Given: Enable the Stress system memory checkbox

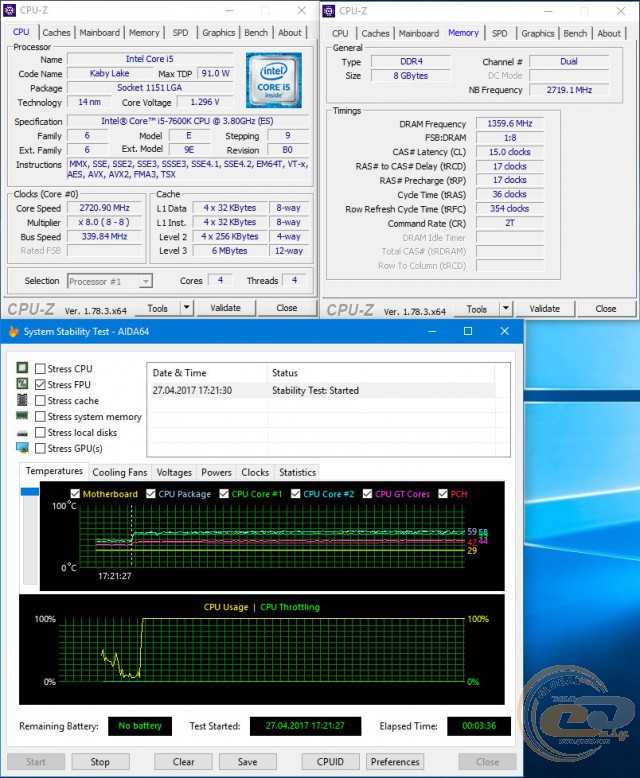Looking at the screenshot, I should (40, 416).
